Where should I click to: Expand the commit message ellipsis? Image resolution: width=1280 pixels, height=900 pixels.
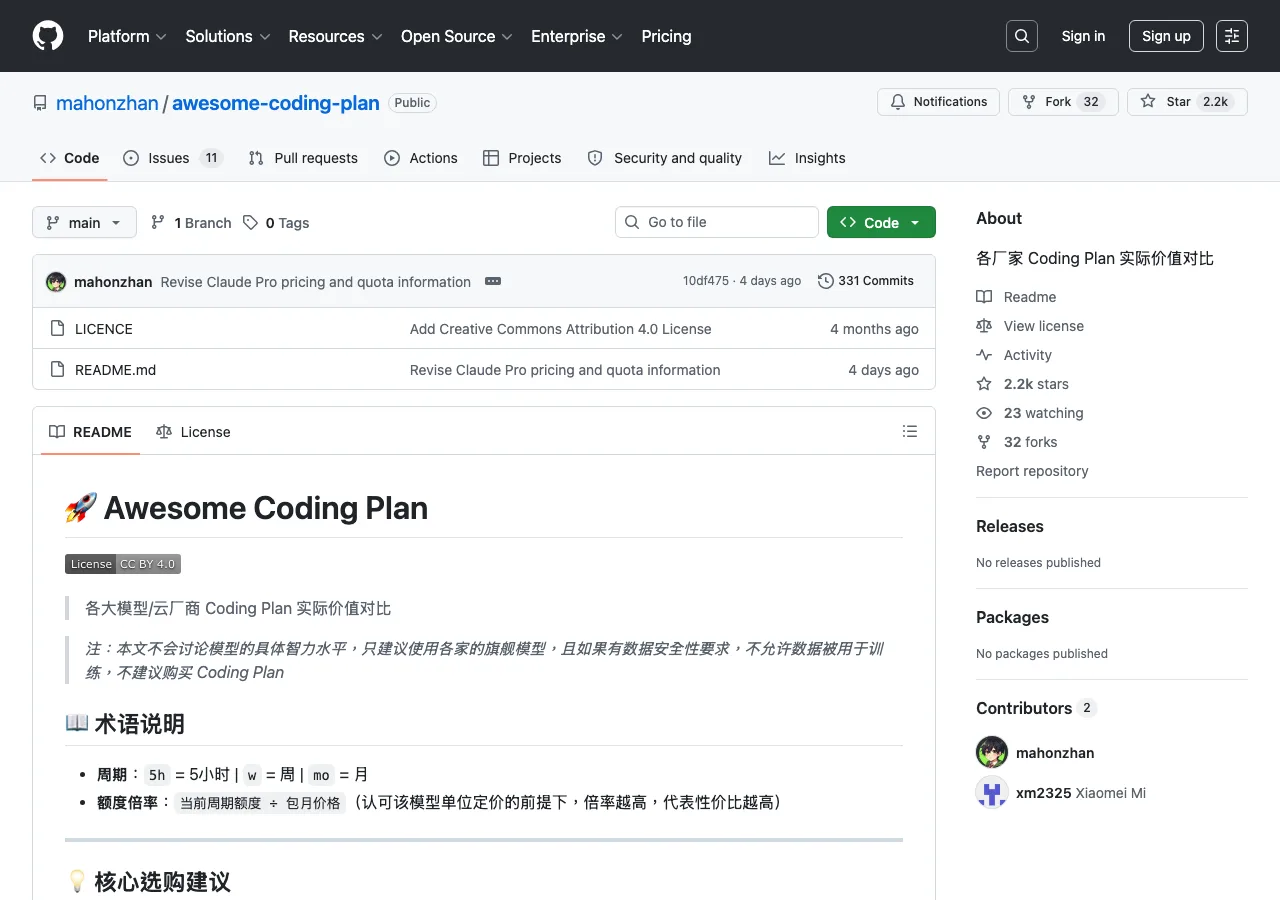(493, 282)
